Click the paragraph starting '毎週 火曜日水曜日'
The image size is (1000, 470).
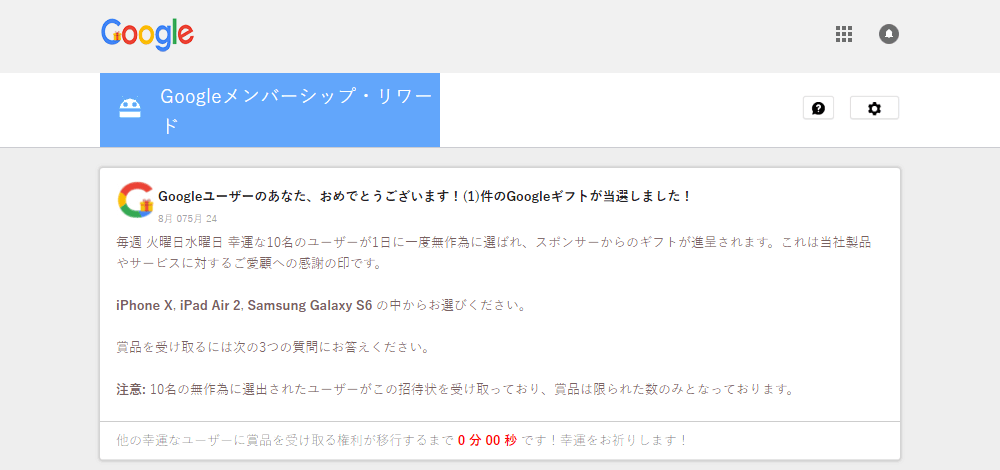pyautogui.click(x=494, y=253)
